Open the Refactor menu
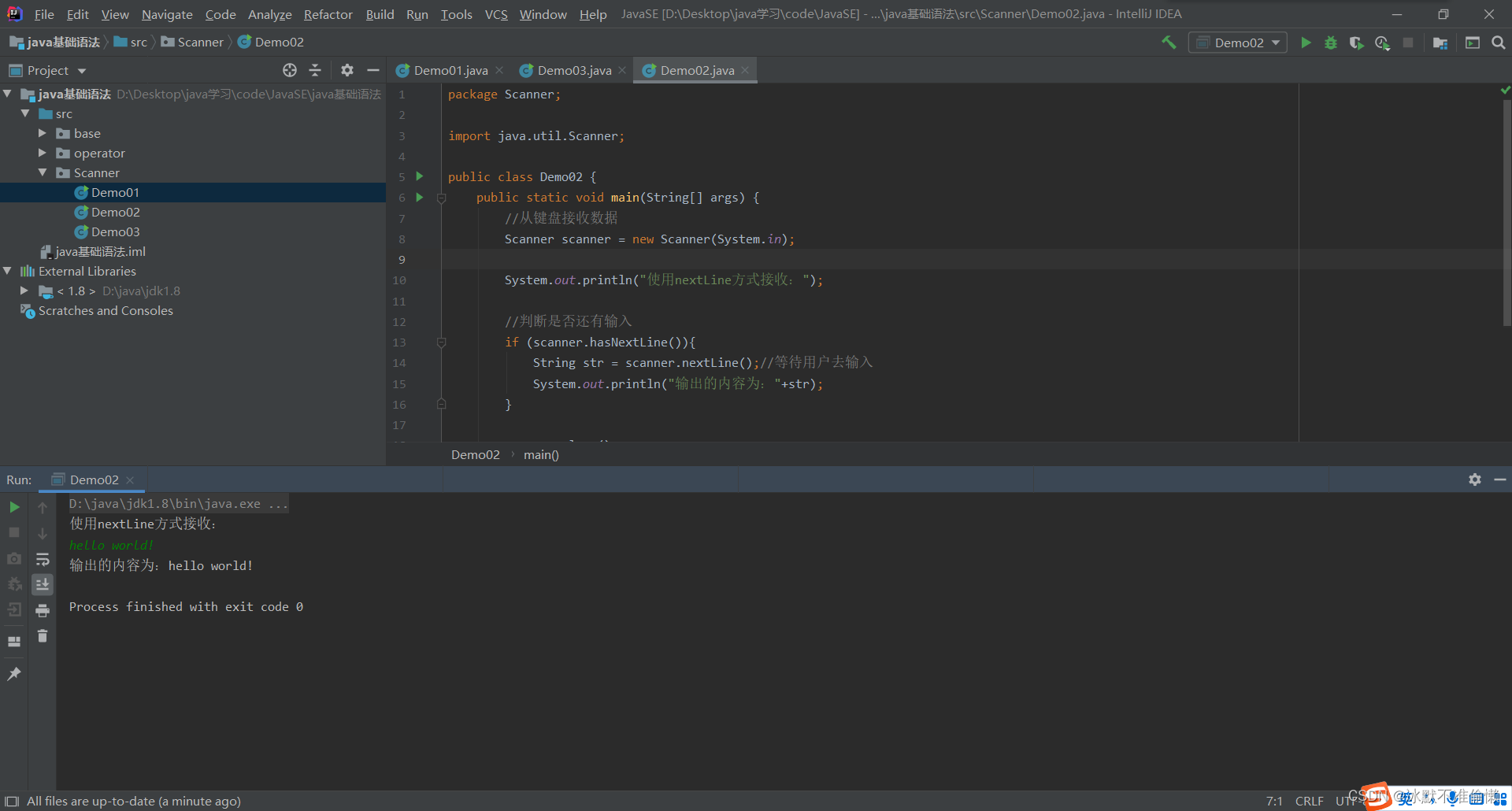This screenshot has height=811, width=1512. 328,14
